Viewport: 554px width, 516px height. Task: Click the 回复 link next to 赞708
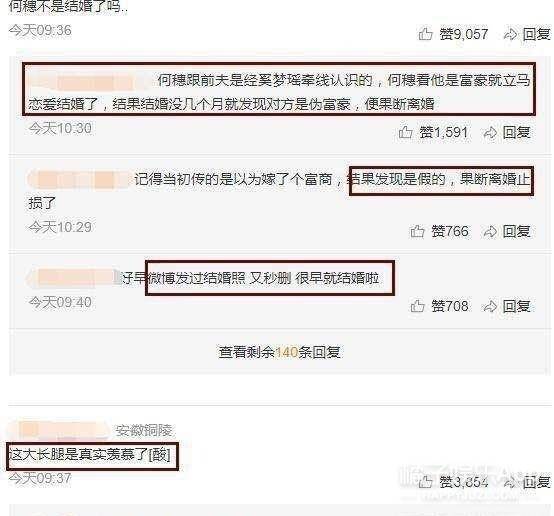(x=517, y=306)
